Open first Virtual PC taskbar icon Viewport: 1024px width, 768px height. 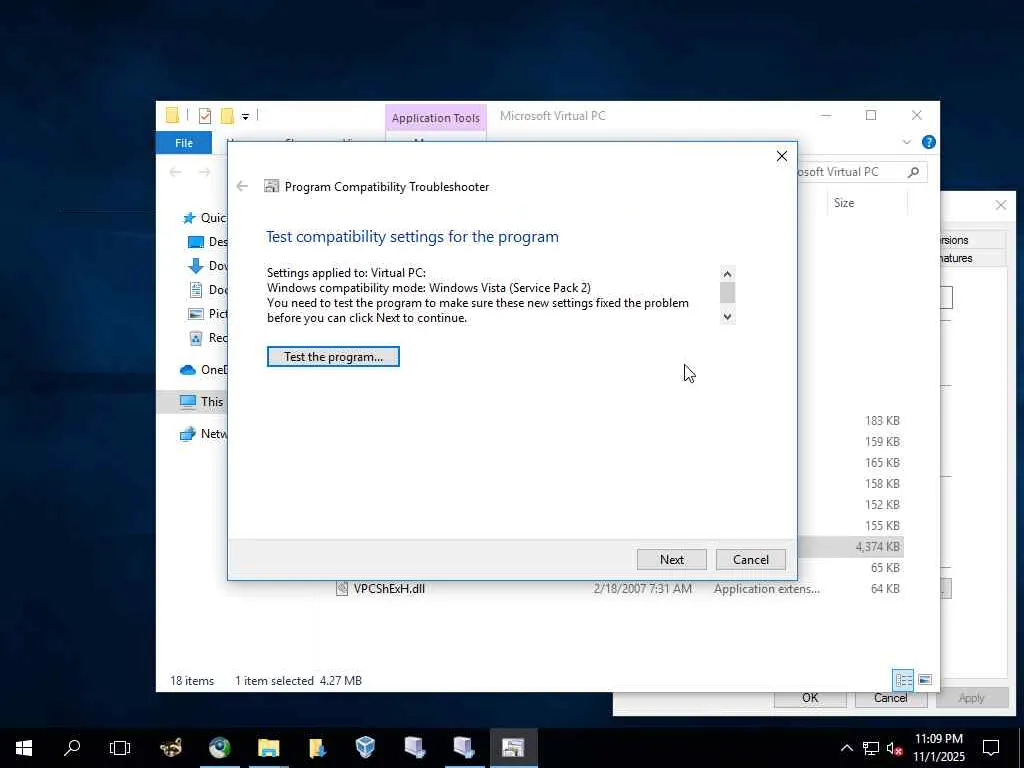pos(415,748)
